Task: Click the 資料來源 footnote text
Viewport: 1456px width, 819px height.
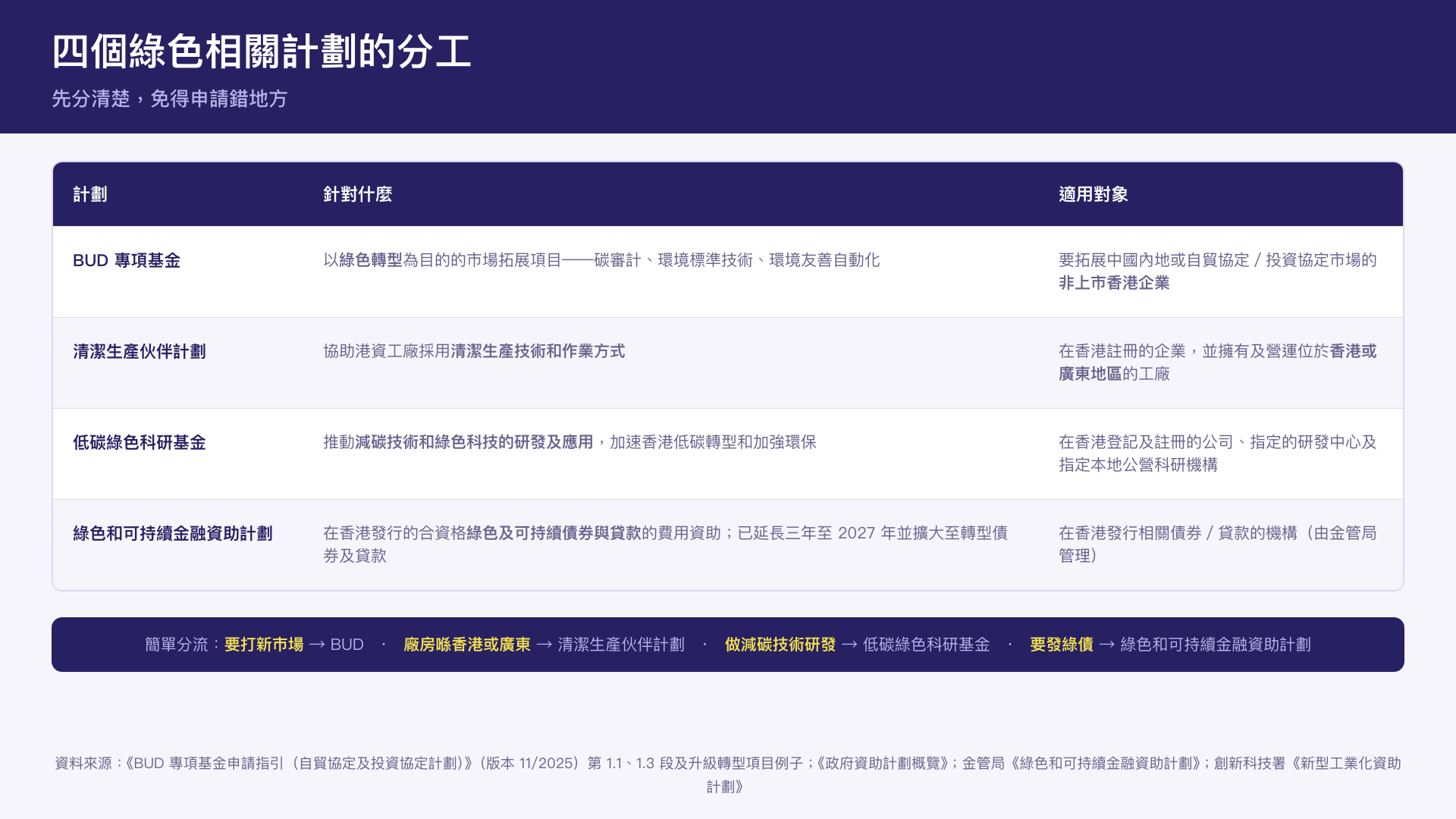Action: 728,774
